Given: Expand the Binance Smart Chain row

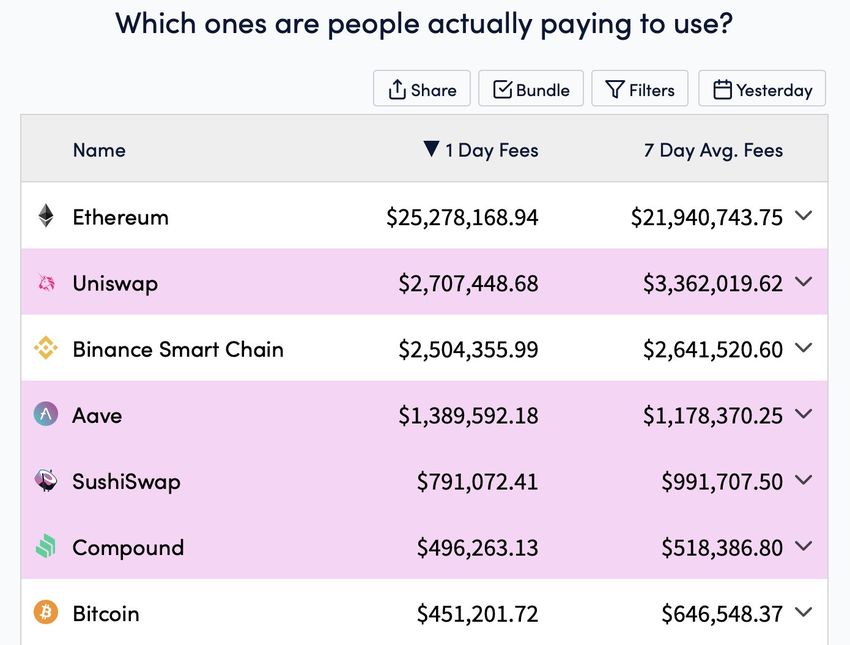Looking at the screenshot, I should 803,349.
